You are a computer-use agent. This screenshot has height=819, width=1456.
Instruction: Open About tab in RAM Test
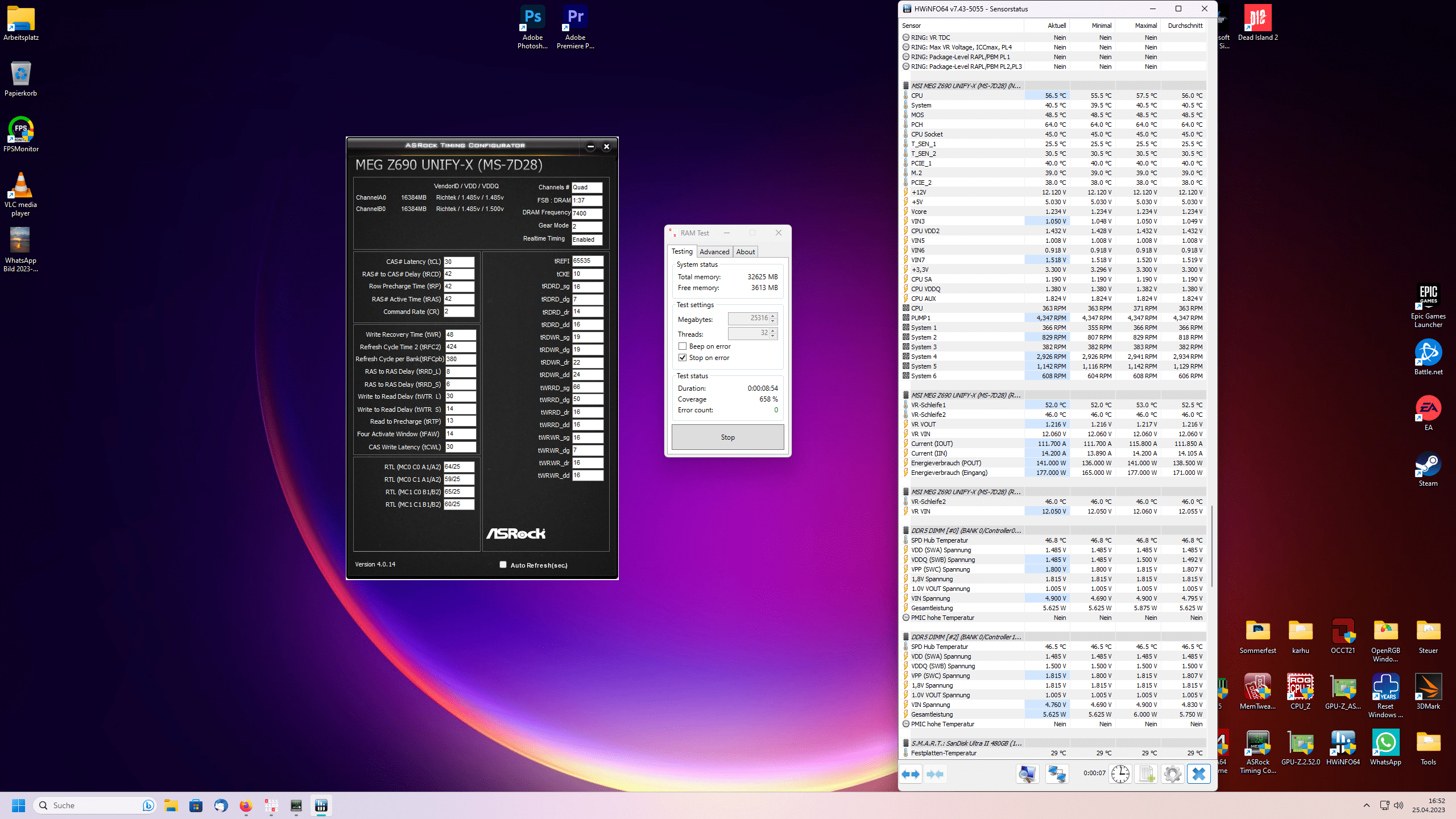pos(746,252)
